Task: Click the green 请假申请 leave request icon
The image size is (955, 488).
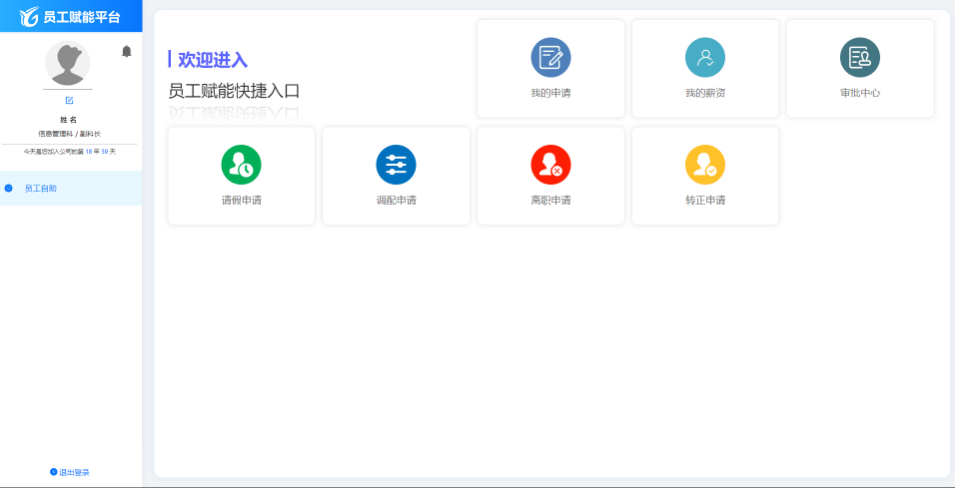Action: coord(241,165)
